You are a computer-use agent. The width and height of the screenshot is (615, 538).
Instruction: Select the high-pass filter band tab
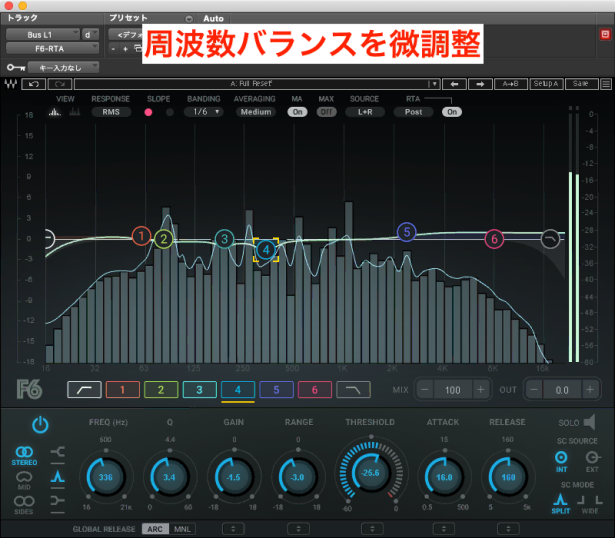(x=84, y=389)
